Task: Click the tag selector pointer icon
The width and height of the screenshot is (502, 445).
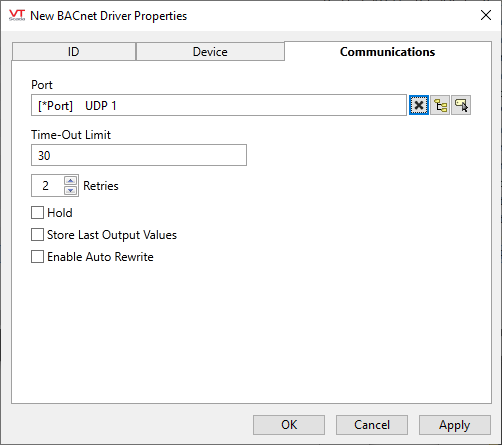Action: [461, 105]
